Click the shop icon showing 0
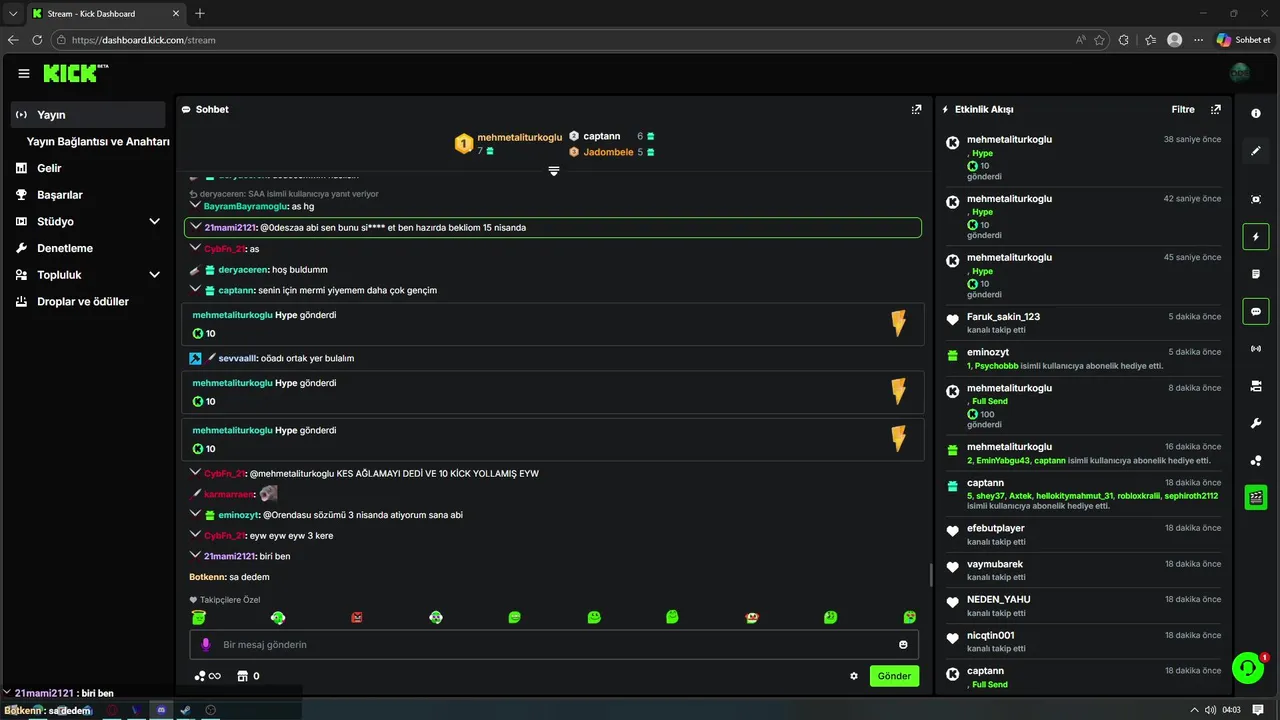Image resolution: width=1280 pixels, height=720 pixels. tap(248, 676)
